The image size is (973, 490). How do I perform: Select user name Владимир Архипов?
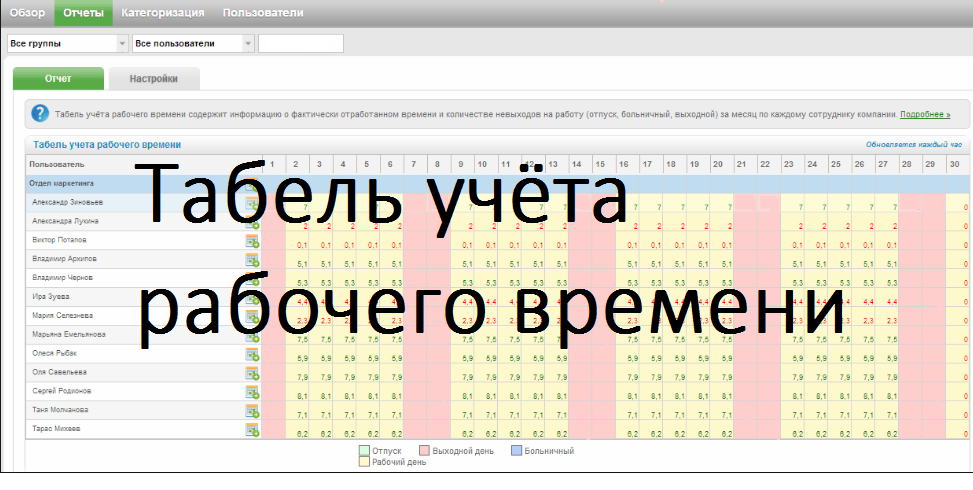[64, 258]
